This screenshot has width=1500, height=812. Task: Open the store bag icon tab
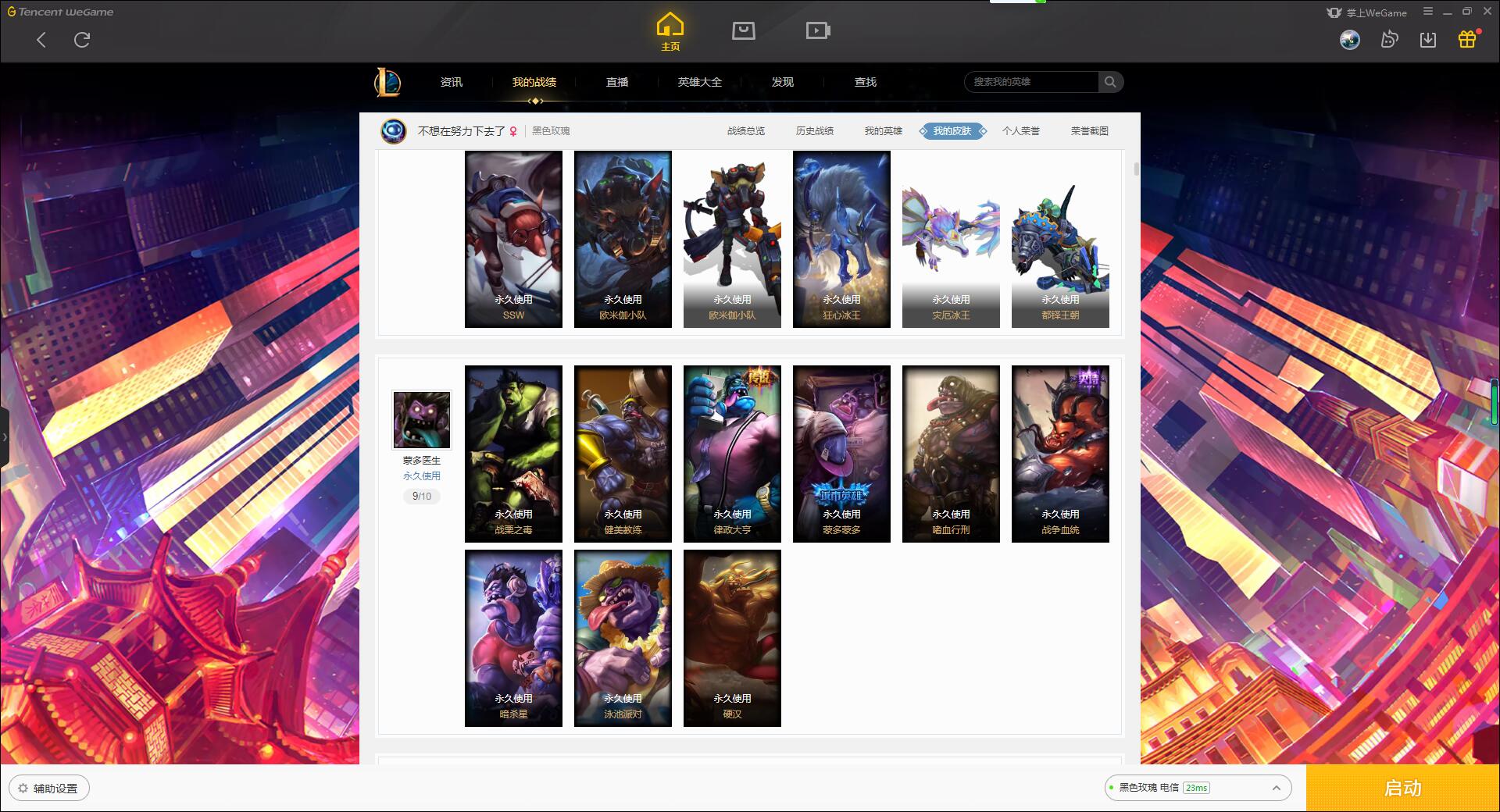click(743, 31)
